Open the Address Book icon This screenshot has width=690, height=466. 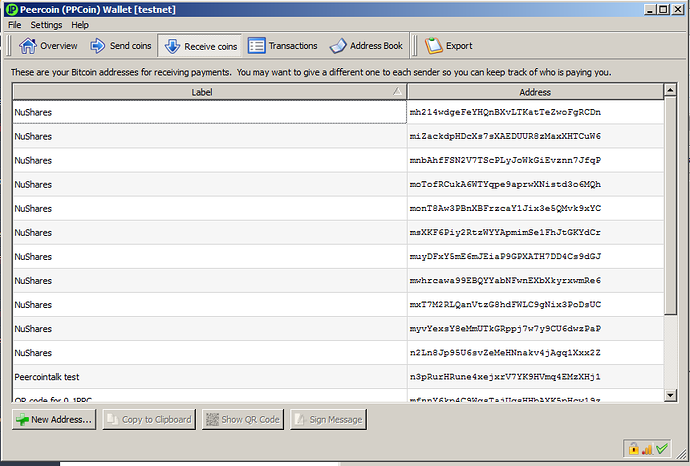(338, 46)
